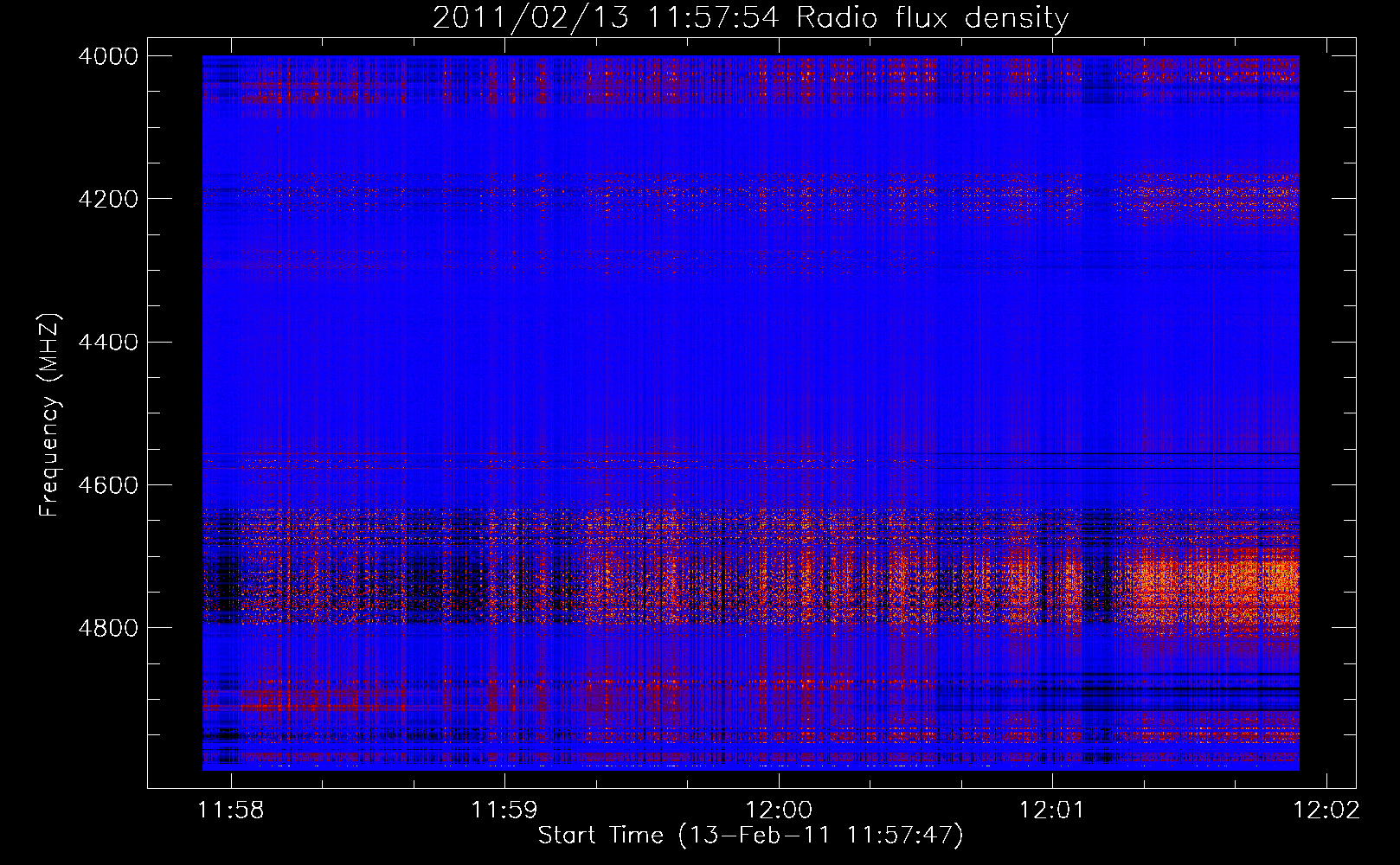Click the '4800' frequency axis label
This screenshot has width=1400, height=865.
(x=107, y=628)
